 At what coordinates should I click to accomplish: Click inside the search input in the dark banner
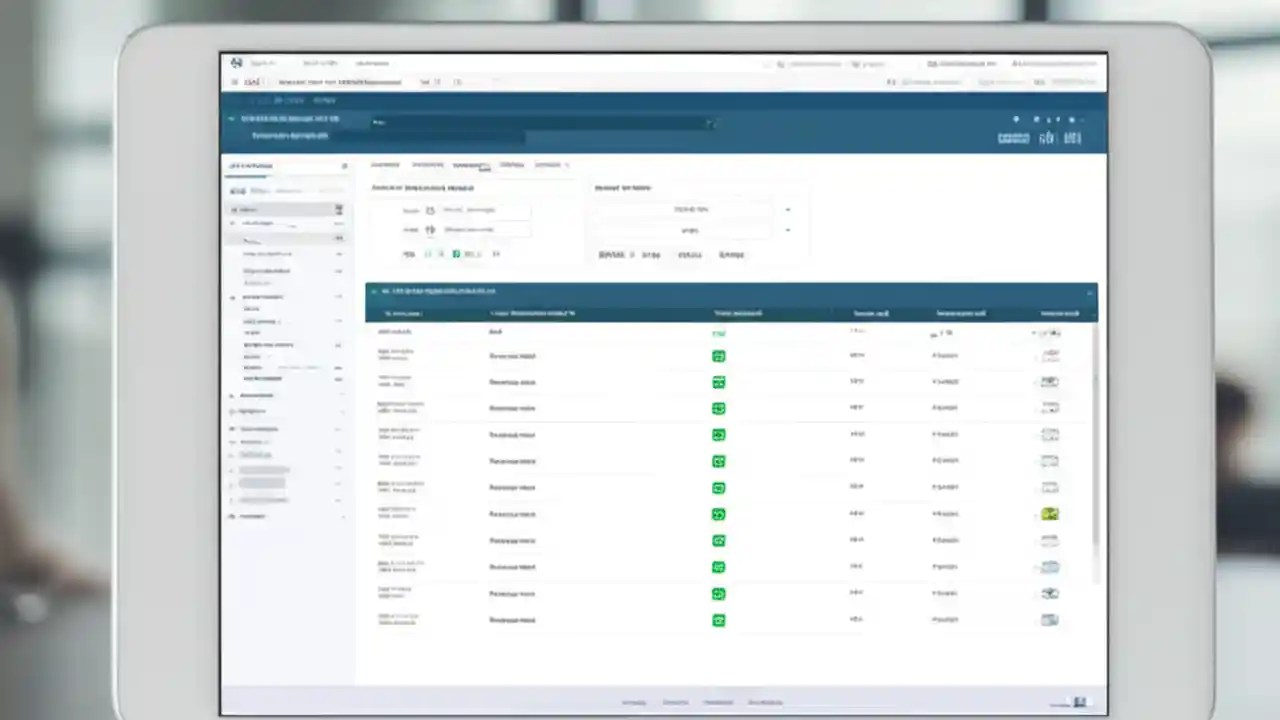point(540,123)
